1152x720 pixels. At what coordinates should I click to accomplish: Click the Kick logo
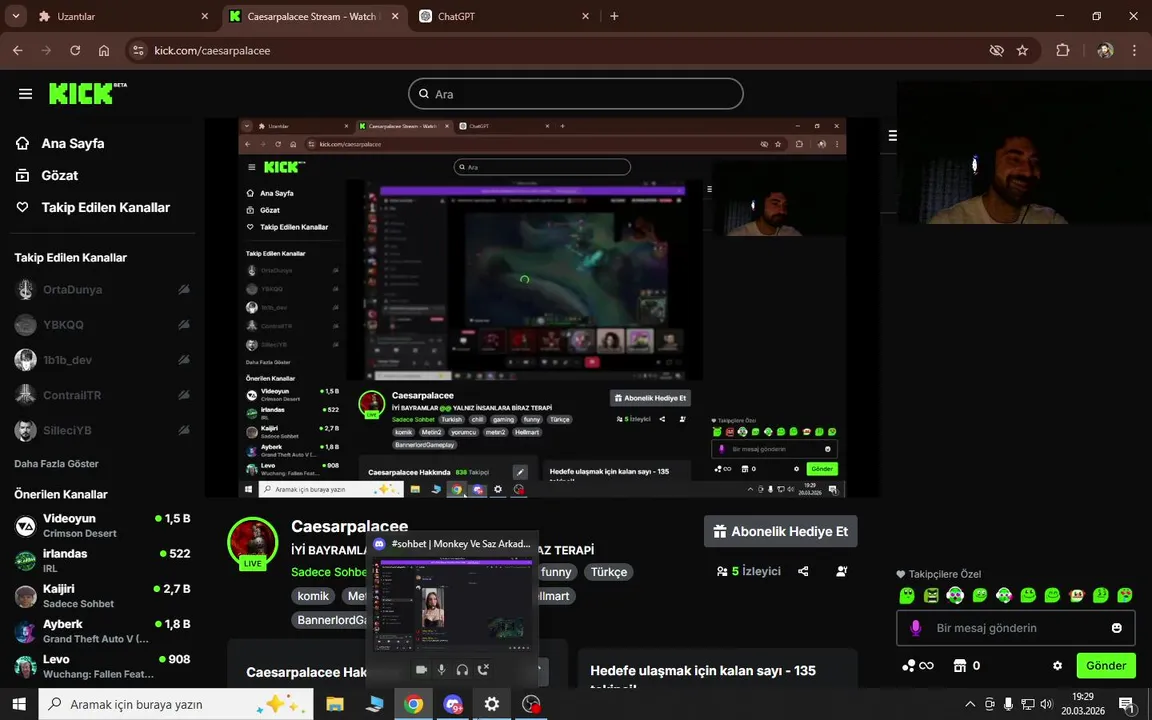[87, 93]
